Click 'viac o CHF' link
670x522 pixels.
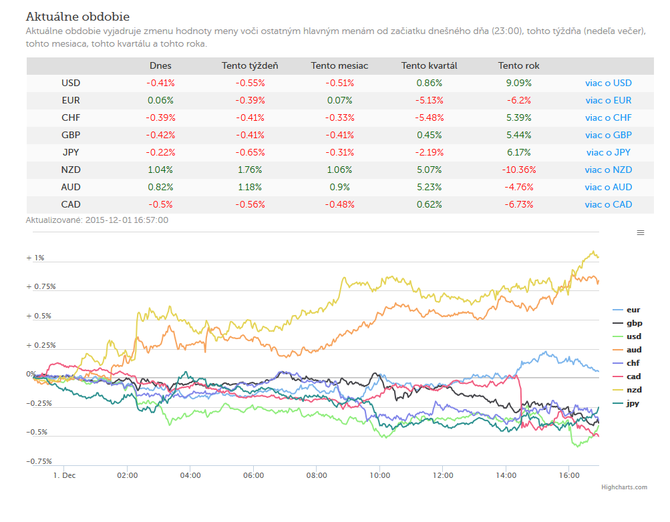coord(608,117)
